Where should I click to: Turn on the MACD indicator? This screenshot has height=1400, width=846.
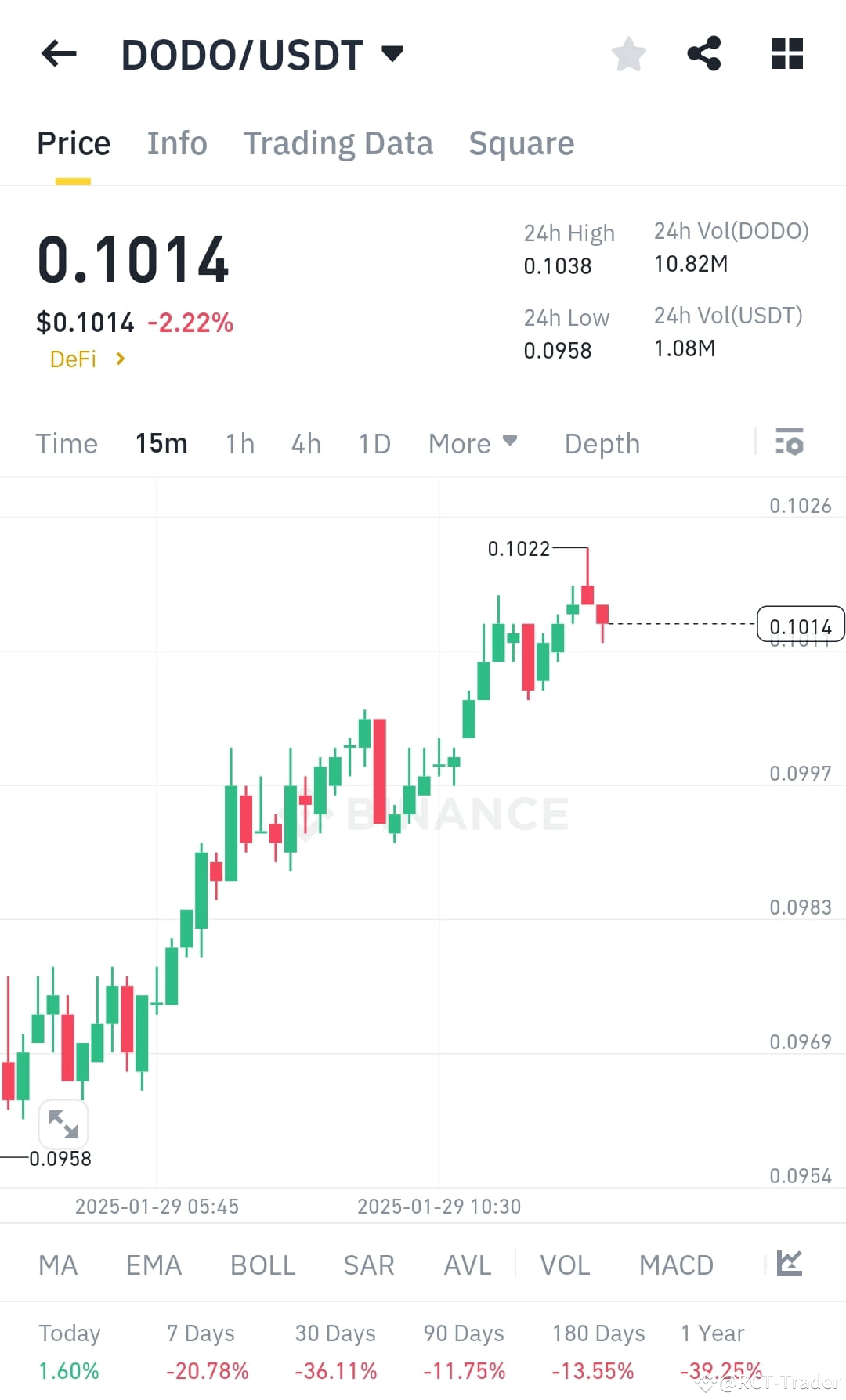(x=675, y=1264)
